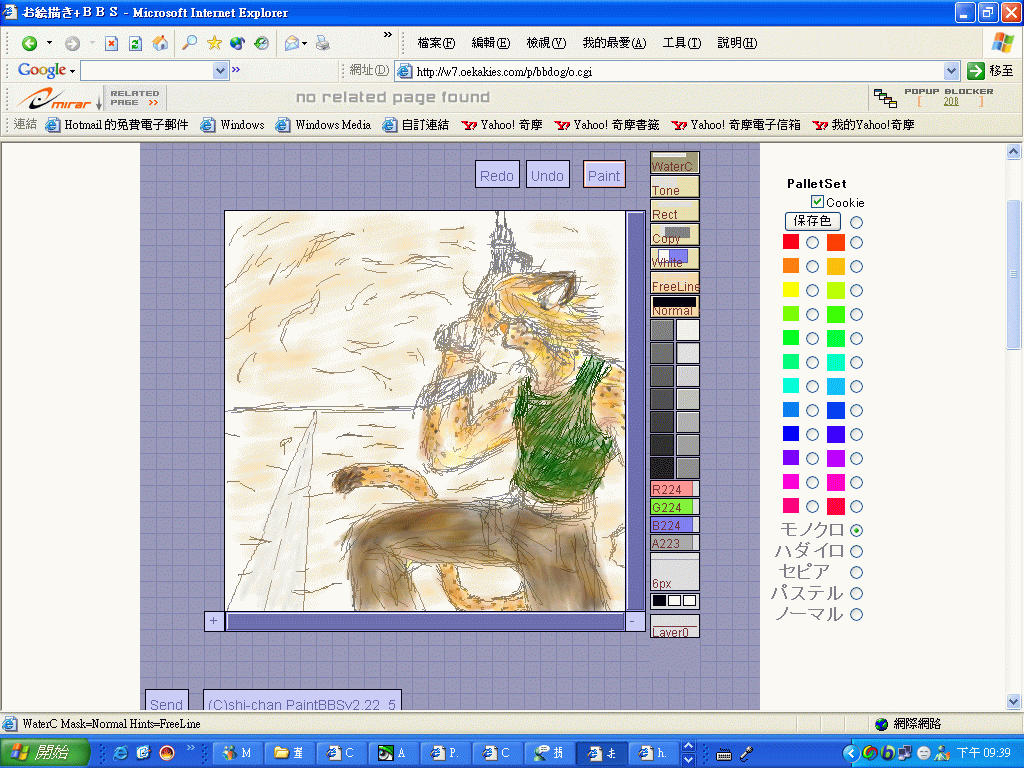Pick the red color swatch in PalletSet
This screenshot has width=1024, height=768.
791,242
